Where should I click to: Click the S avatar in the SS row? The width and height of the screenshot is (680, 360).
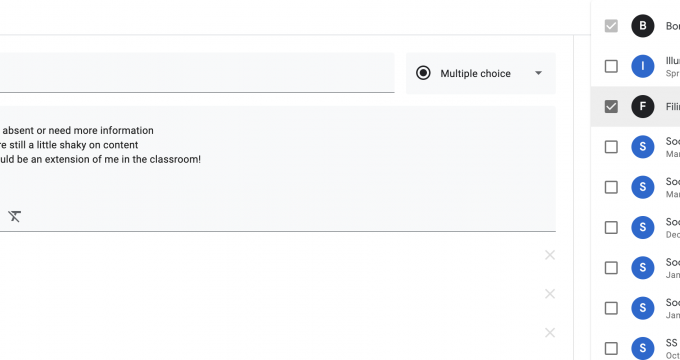click(643, 348)
